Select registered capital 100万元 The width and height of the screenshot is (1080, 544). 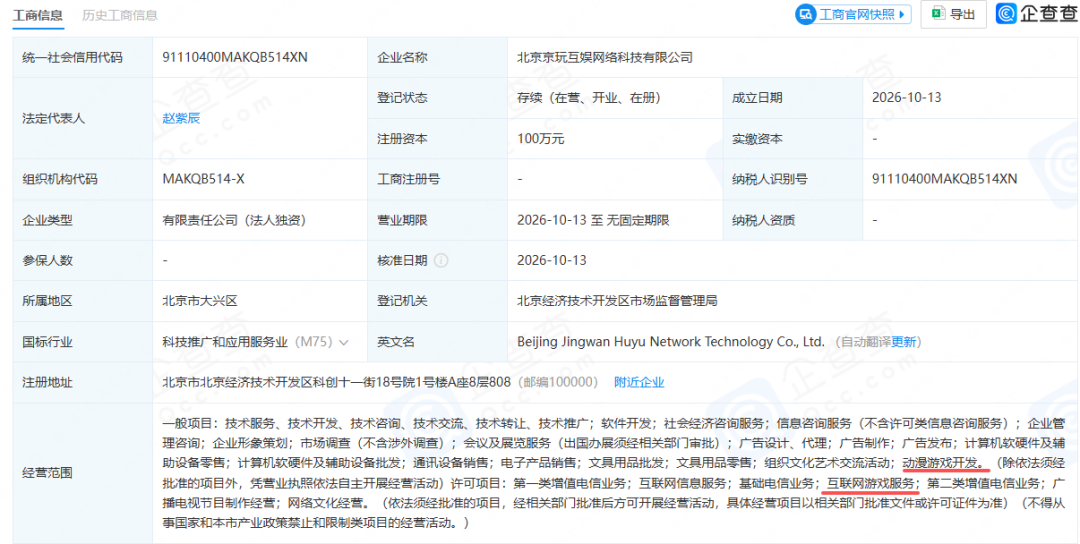point(541,138)
